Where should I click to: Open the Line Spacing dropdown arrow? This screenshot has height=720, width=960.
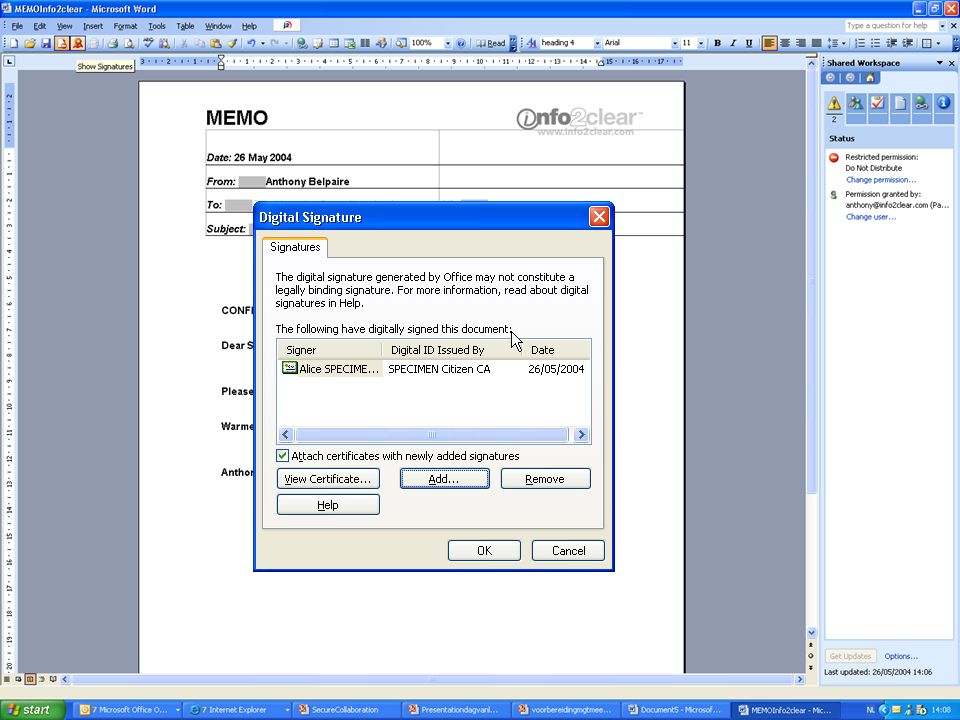click(844, 43)
